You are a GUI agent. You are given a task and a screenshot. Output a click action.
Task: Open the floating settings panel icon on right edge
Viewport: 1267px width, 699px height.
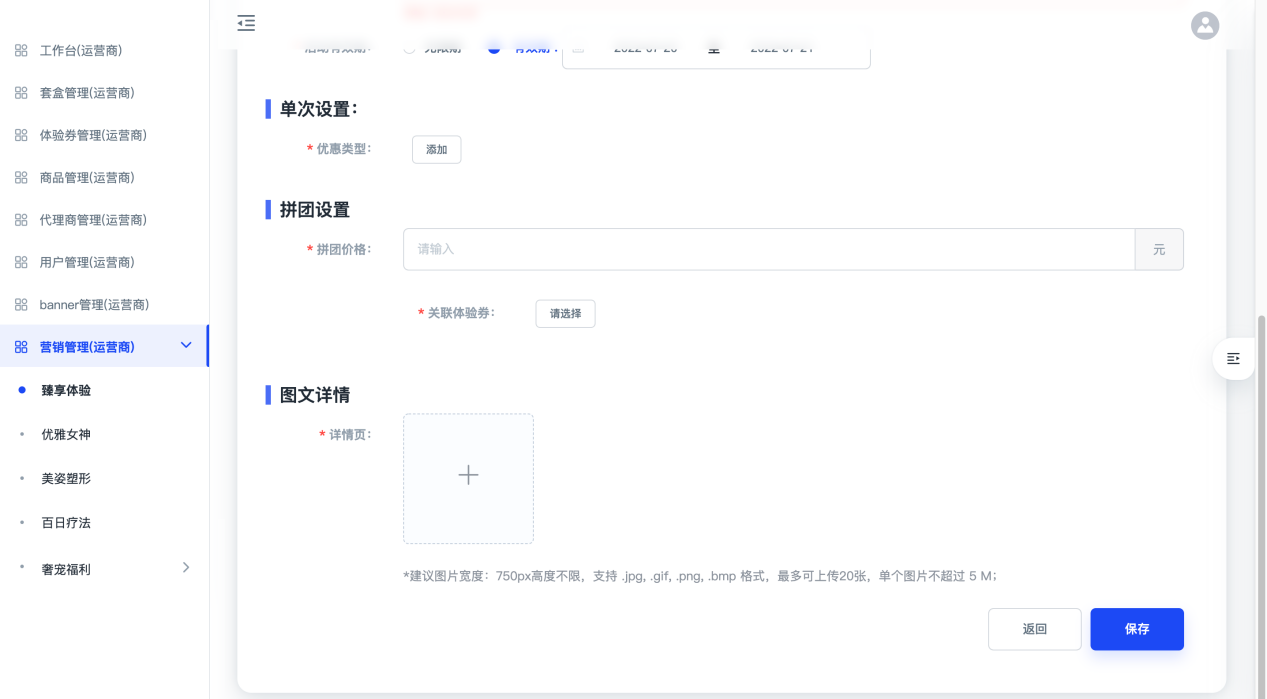[1233, 358]
